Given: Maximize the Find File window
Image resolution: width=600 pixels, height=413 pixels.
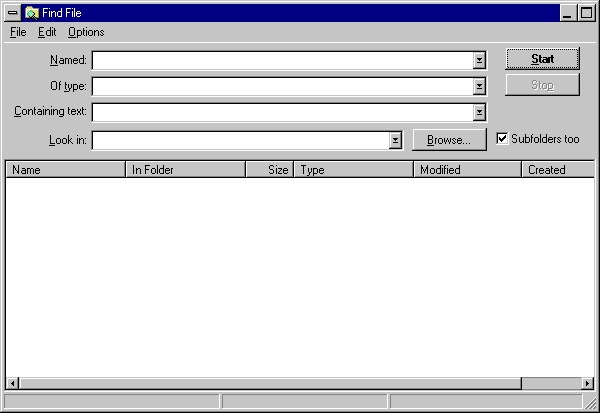Looking at the screenshot, I should [586, 13].
